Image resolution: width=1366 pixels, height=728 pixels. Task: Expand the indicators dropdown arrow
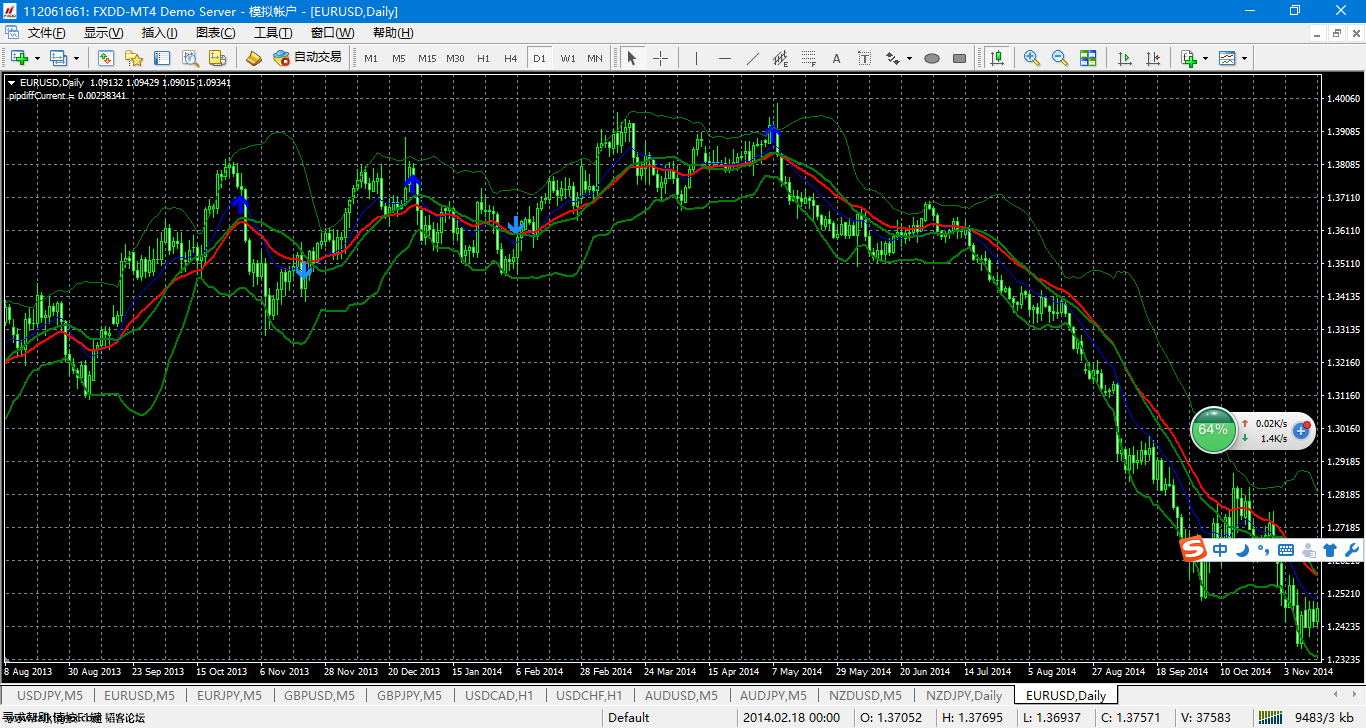click(1206, 58)
